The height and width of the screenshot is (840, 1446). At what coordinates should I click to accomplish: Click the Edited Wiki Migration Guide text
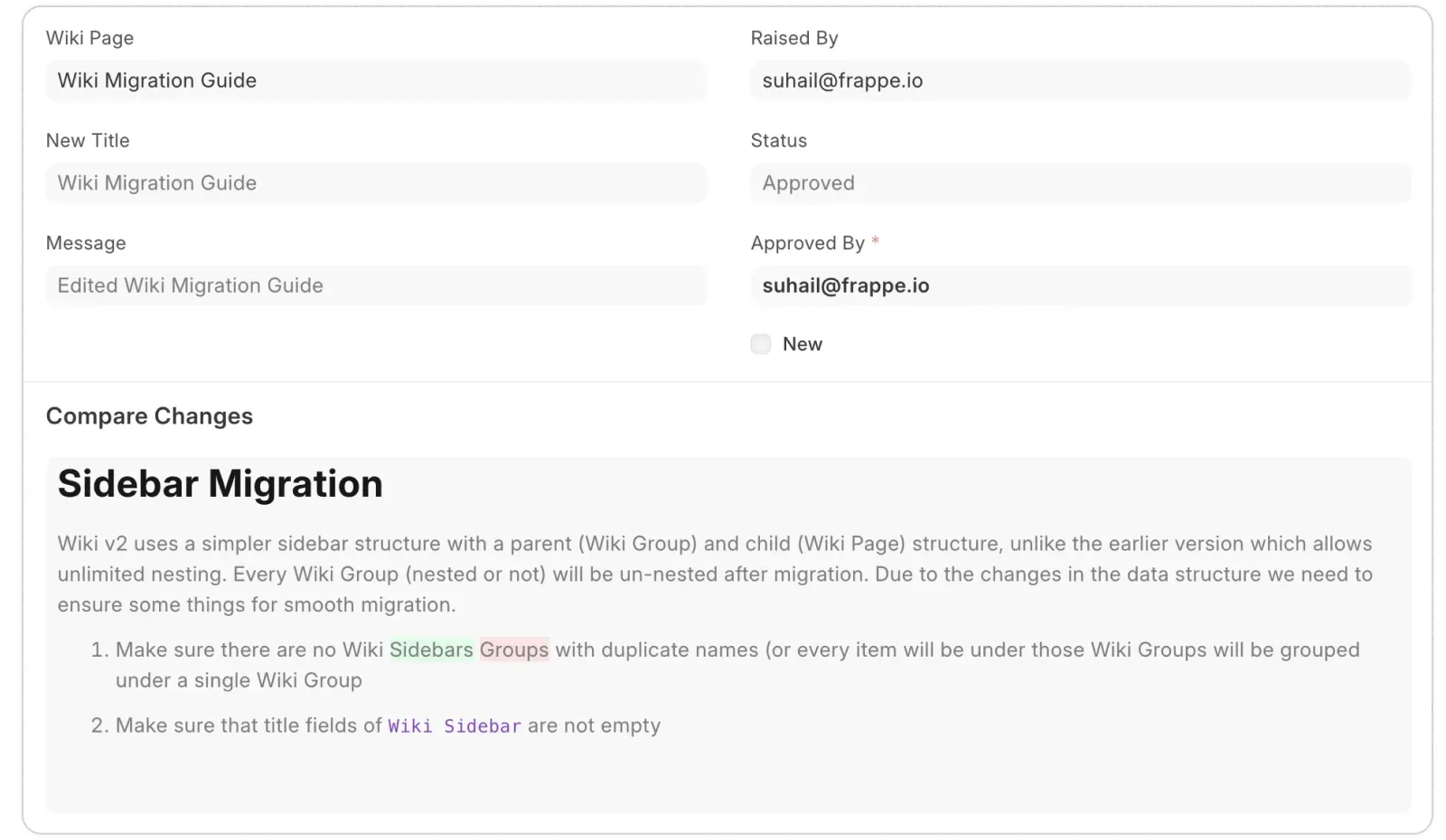[x=190, y=285]
